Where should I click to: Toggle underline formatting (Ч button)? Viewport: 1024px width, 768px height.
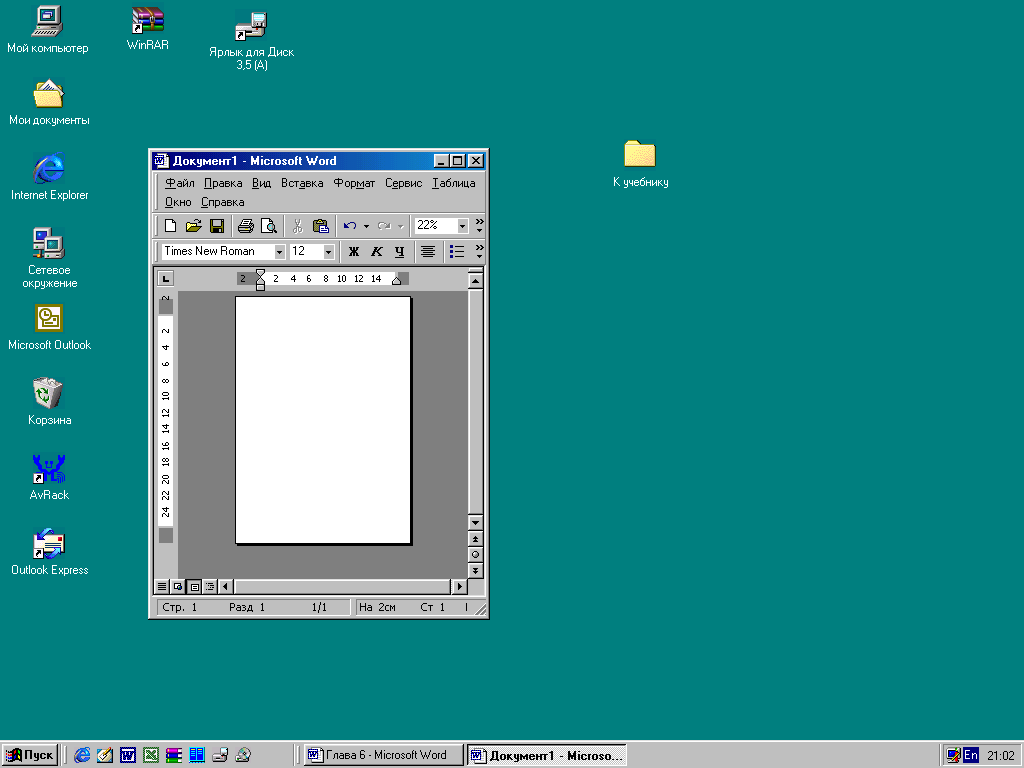(x=399, y=251)
